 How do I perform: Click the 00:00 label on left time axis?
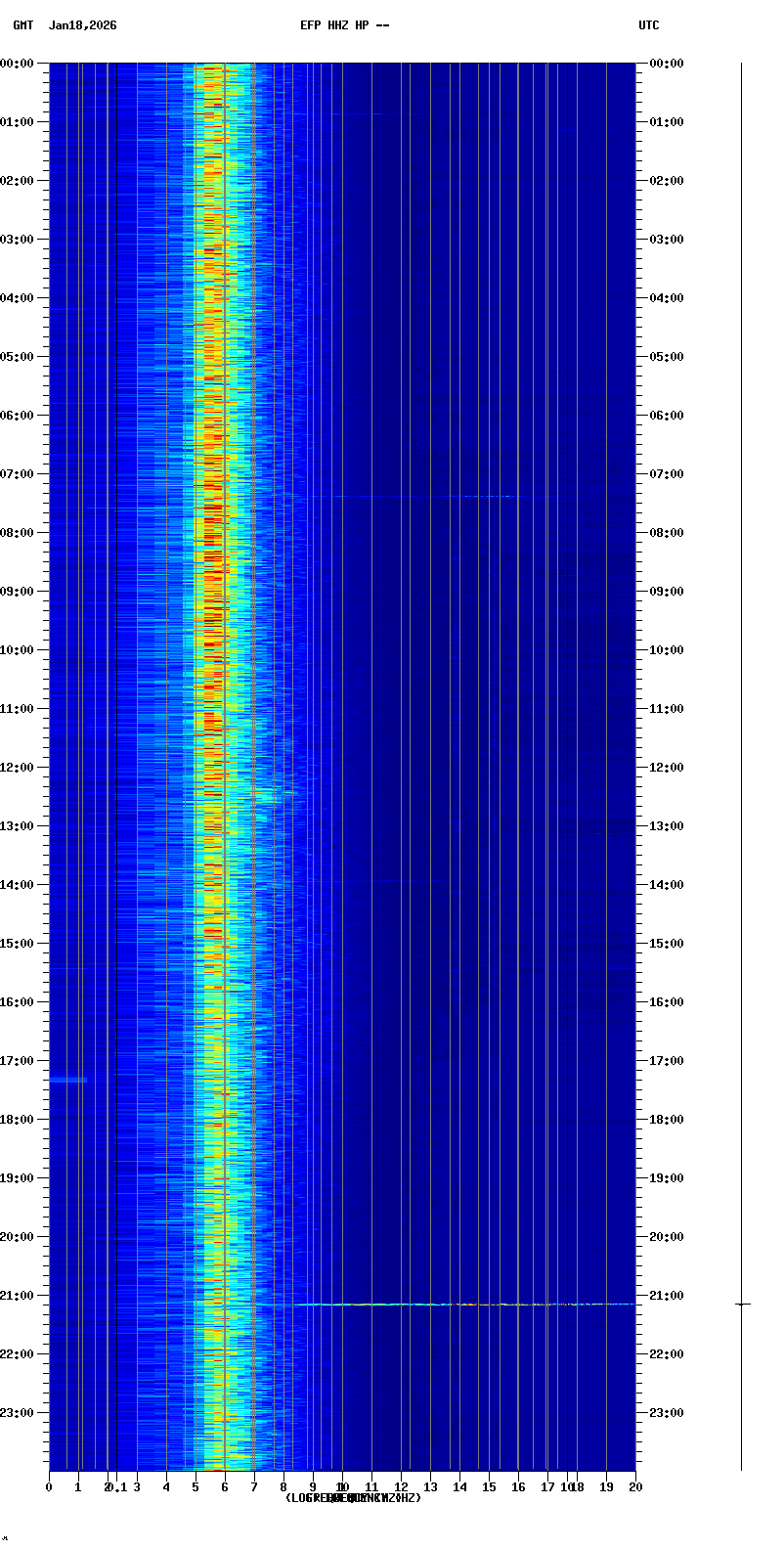point(17,64)
